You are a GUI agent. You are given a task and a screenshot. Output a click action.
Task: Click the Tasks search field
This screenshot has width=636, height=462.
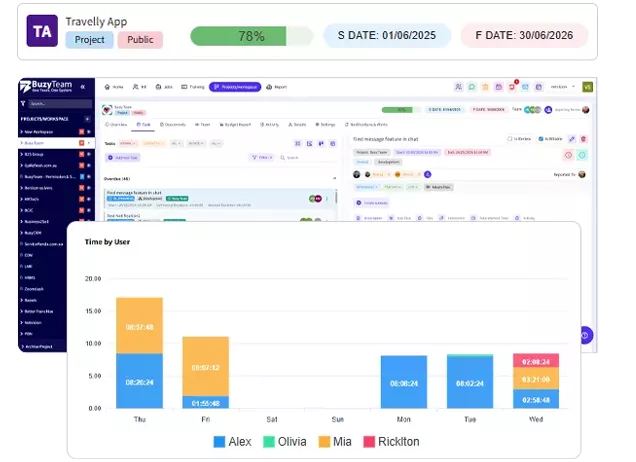coord(307,157)
